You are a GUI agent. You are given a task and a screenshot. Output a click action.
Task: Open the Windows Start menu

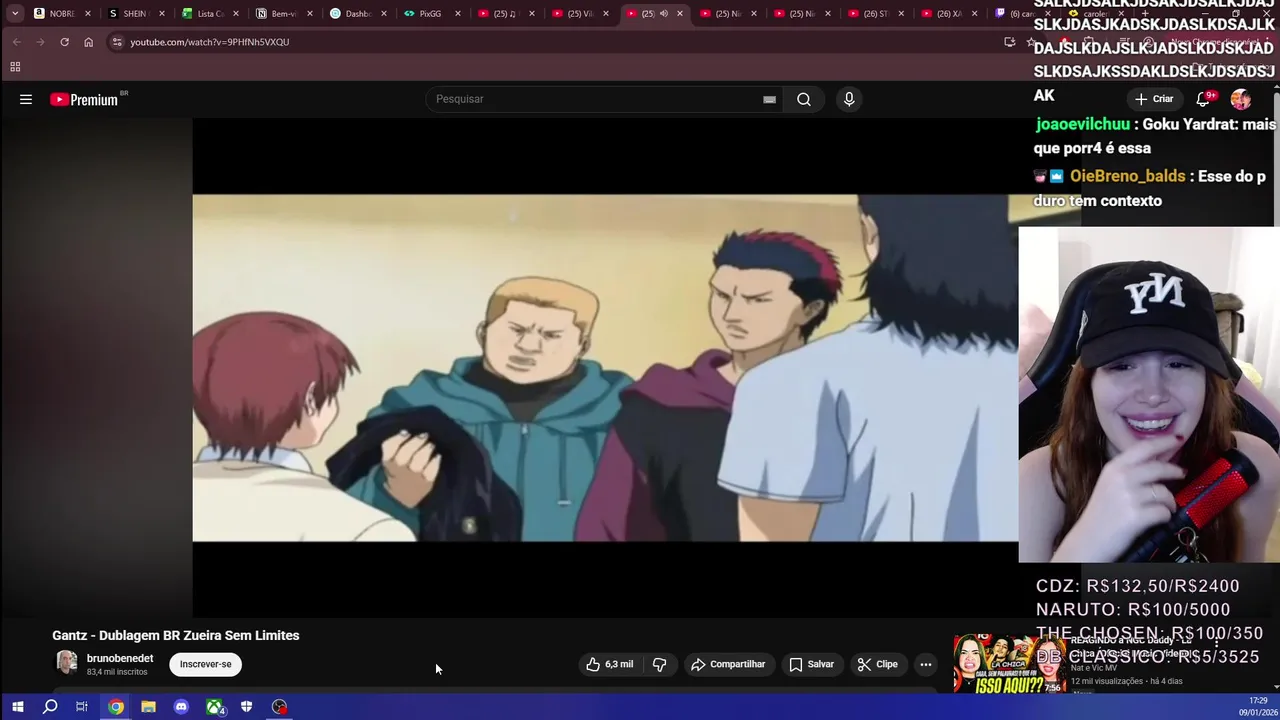click(x=17, y=707)
